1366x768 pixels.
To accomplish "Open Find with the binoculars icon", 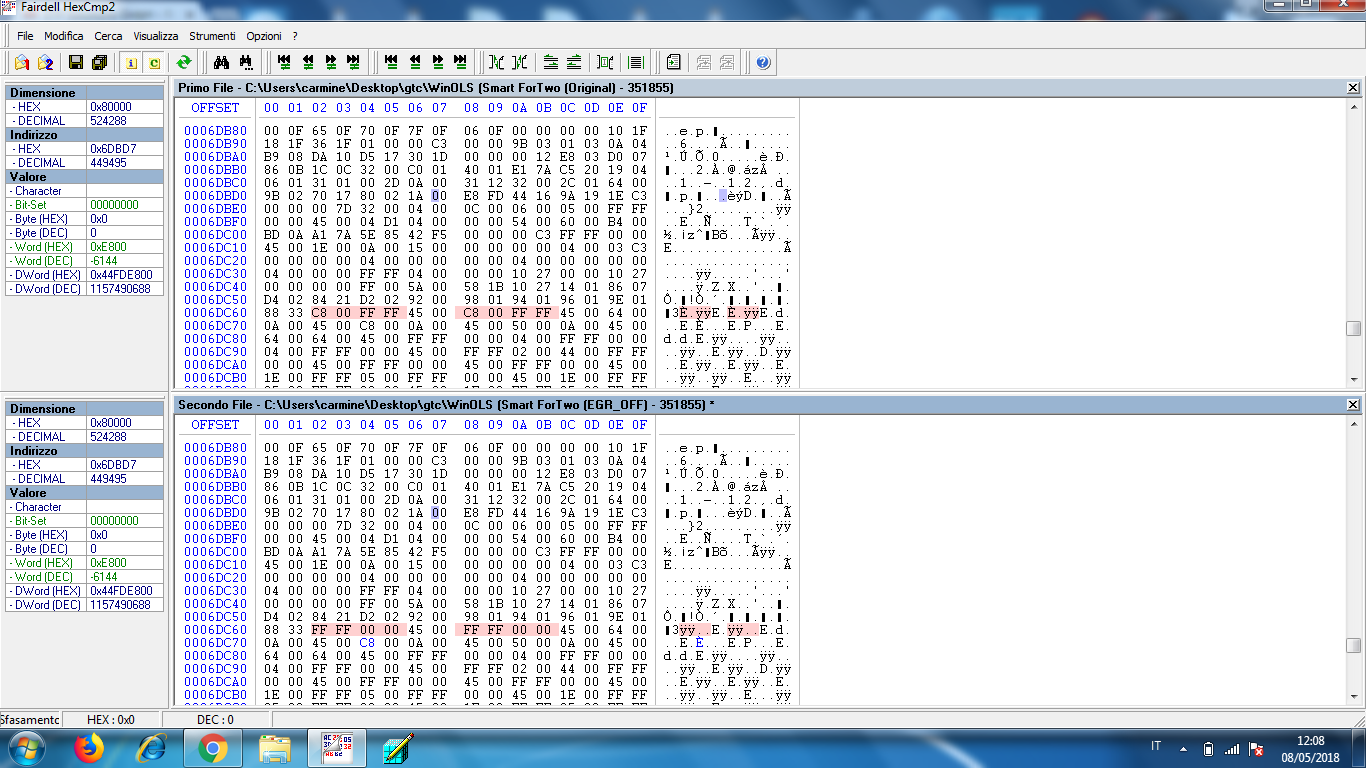I will (x=222, y=63).
